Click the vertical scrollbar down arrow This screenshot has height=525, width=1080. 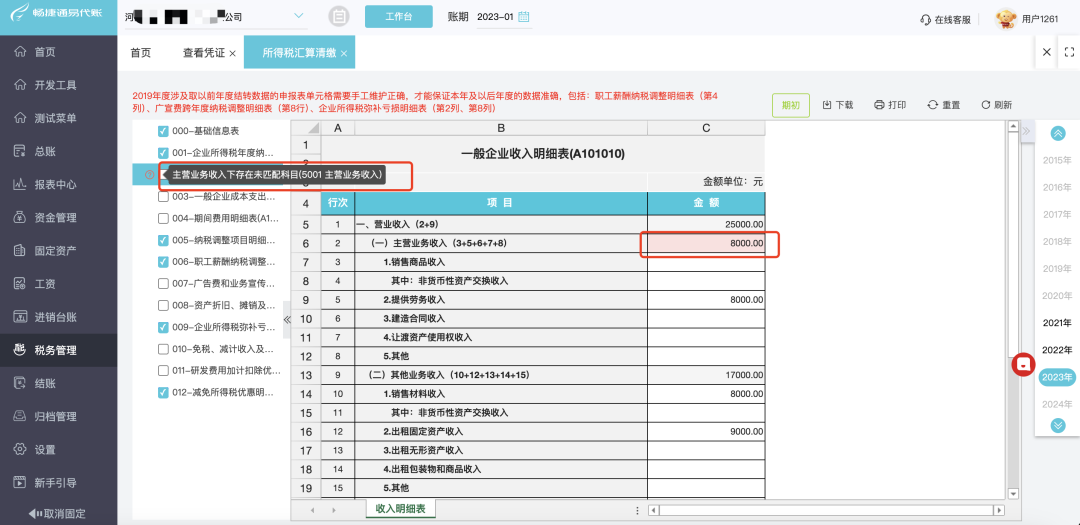tap(1012, 493)
